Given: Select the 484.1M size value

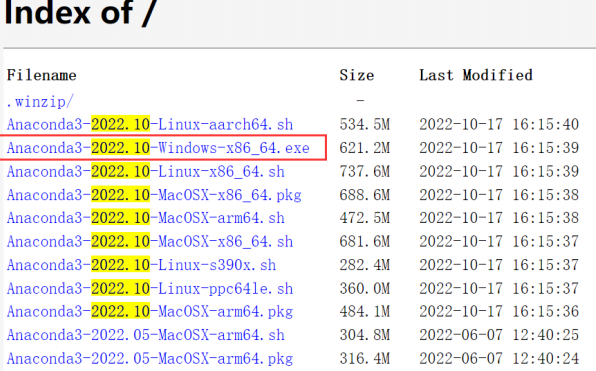Looking at the screenshot, I should (365, 312).
